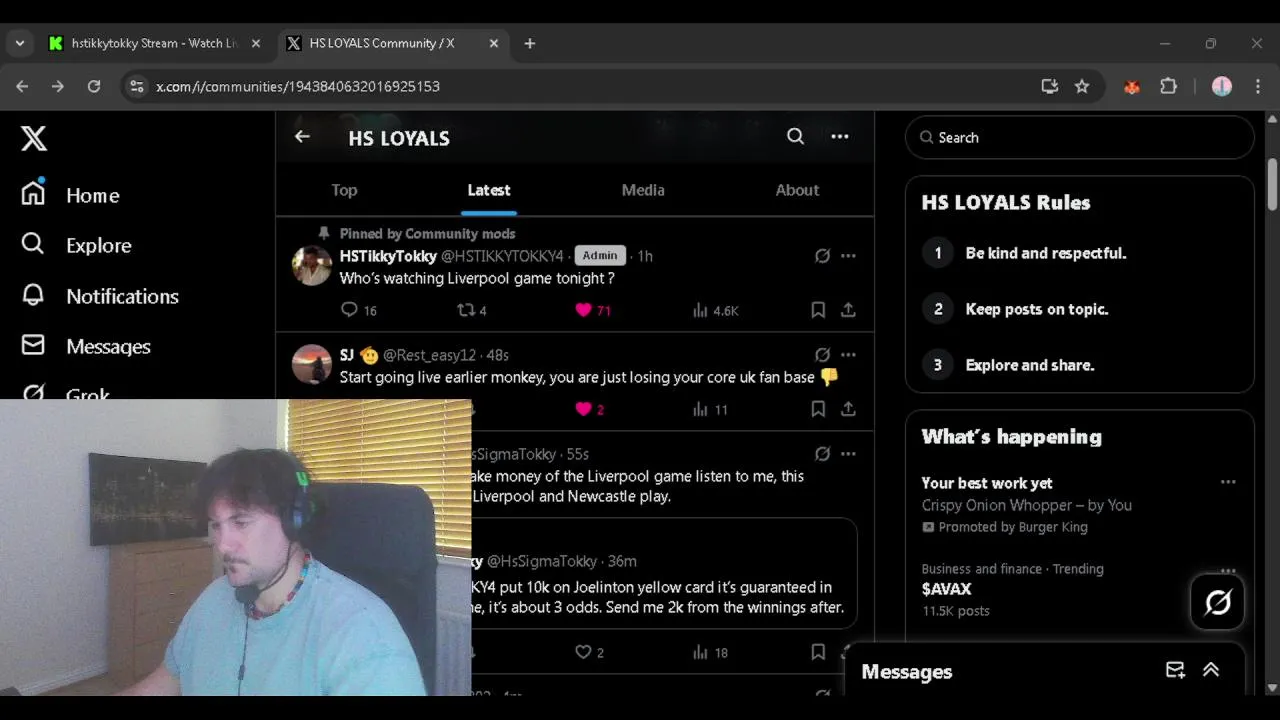Open the Explore page
1280x720 pixels.
coord(76,245)
